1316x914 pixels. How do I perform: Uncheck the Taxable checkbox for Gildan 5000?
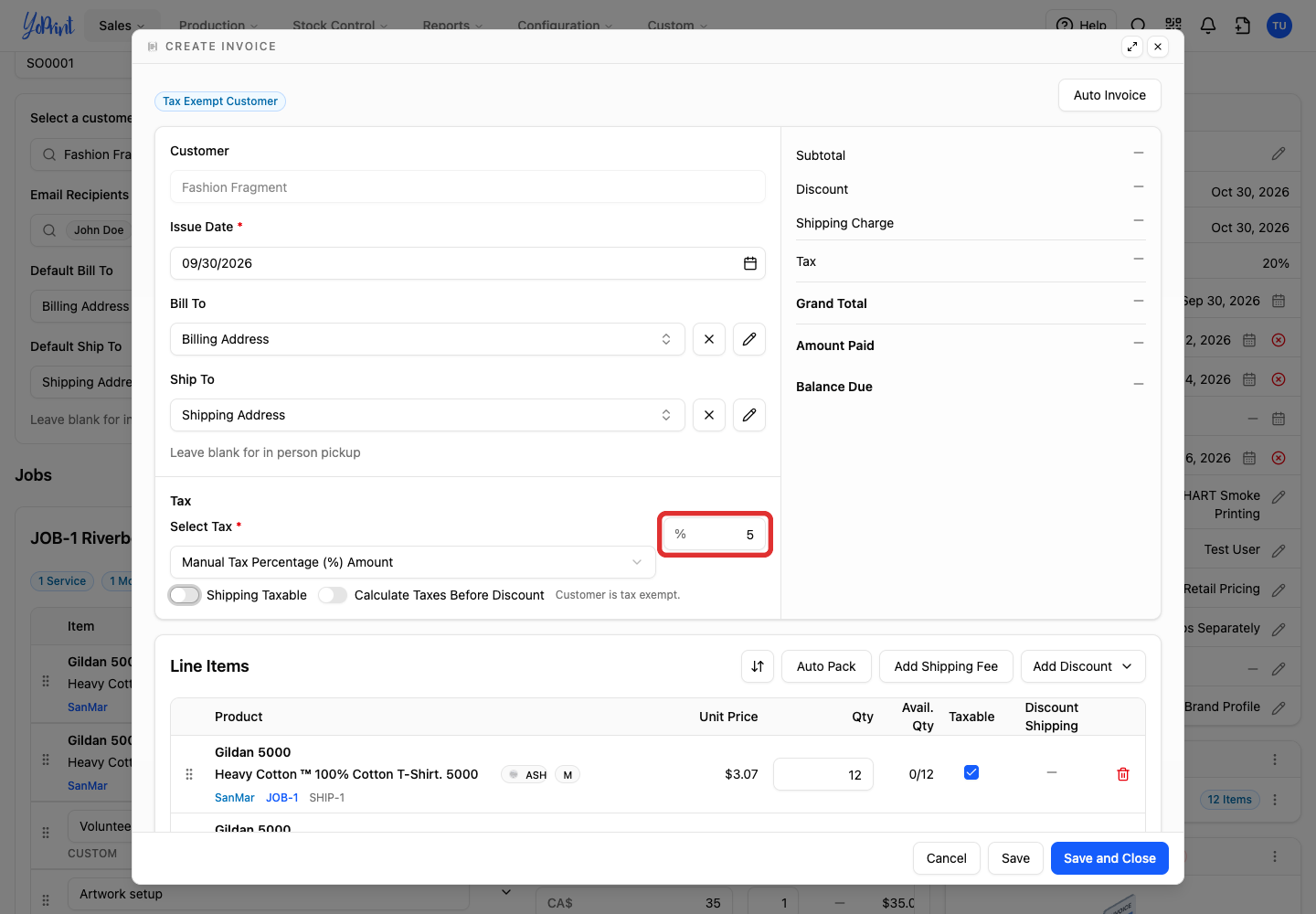click(971, 772)
